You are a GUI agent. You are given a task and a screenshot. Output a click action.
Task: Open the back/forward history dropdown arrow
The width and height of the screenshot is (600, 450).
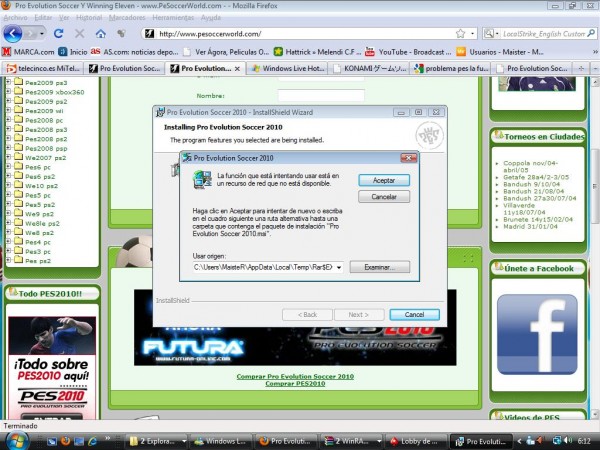click(x=42, y=34)
